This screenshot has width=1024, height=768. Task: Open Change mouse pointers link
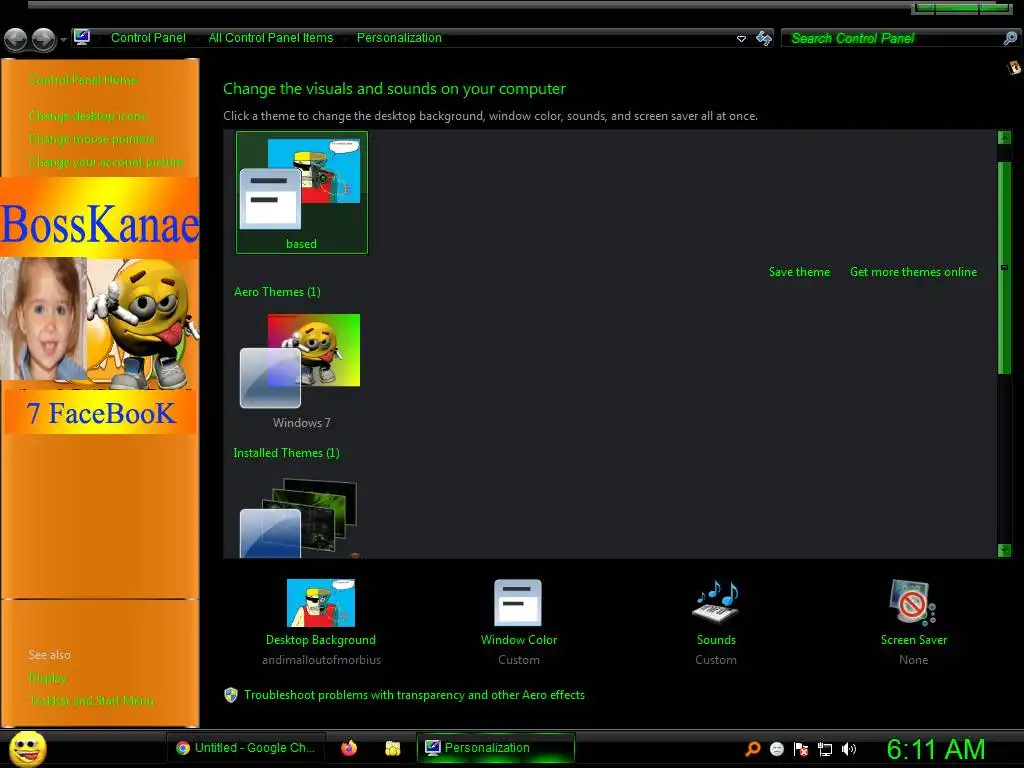pos(92,139)
